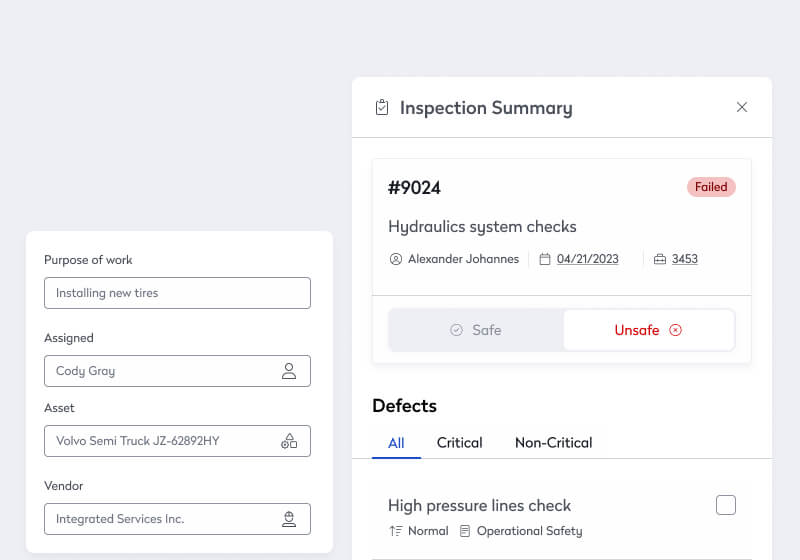Select the Safe toggle option
This screenshot has height=560, width=800.
pyautogui.click(x=476, y=330)
